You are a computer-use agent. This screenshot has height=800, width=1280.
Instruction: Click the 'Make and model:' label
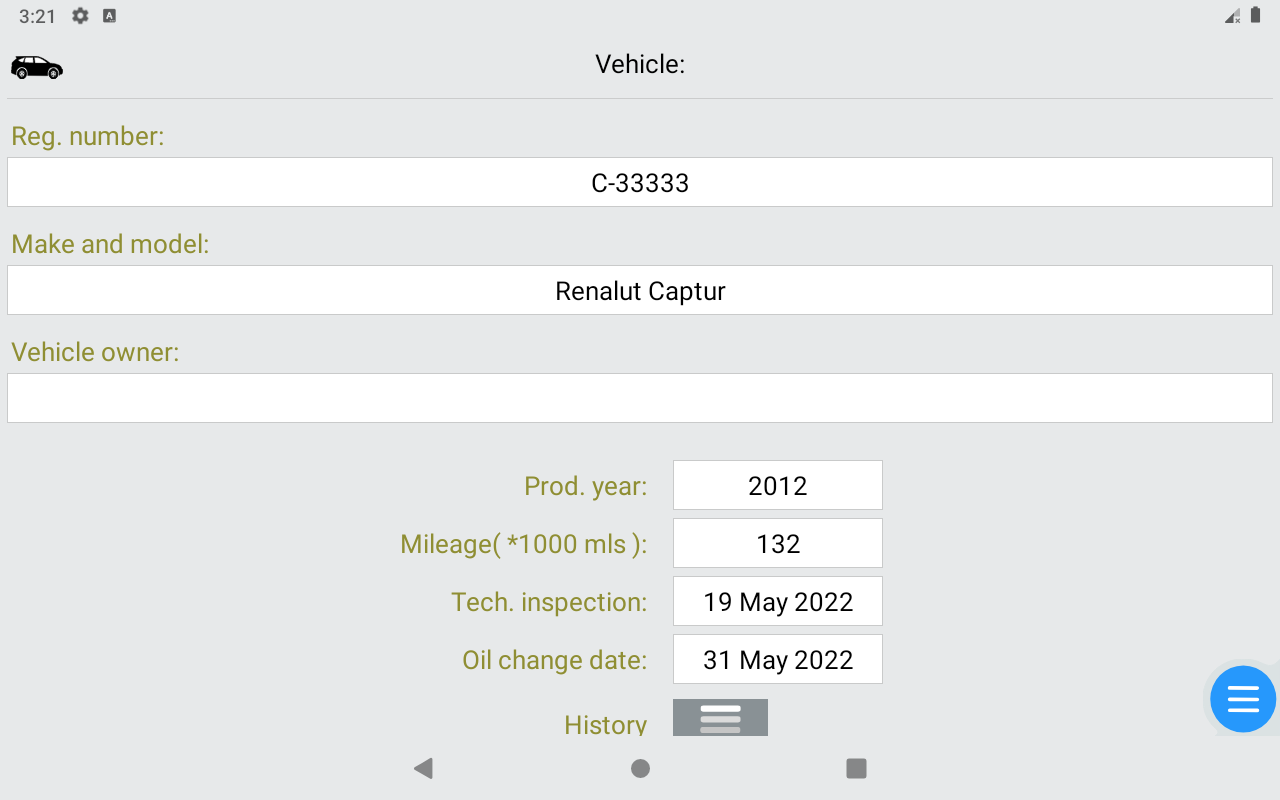point(111,244)
